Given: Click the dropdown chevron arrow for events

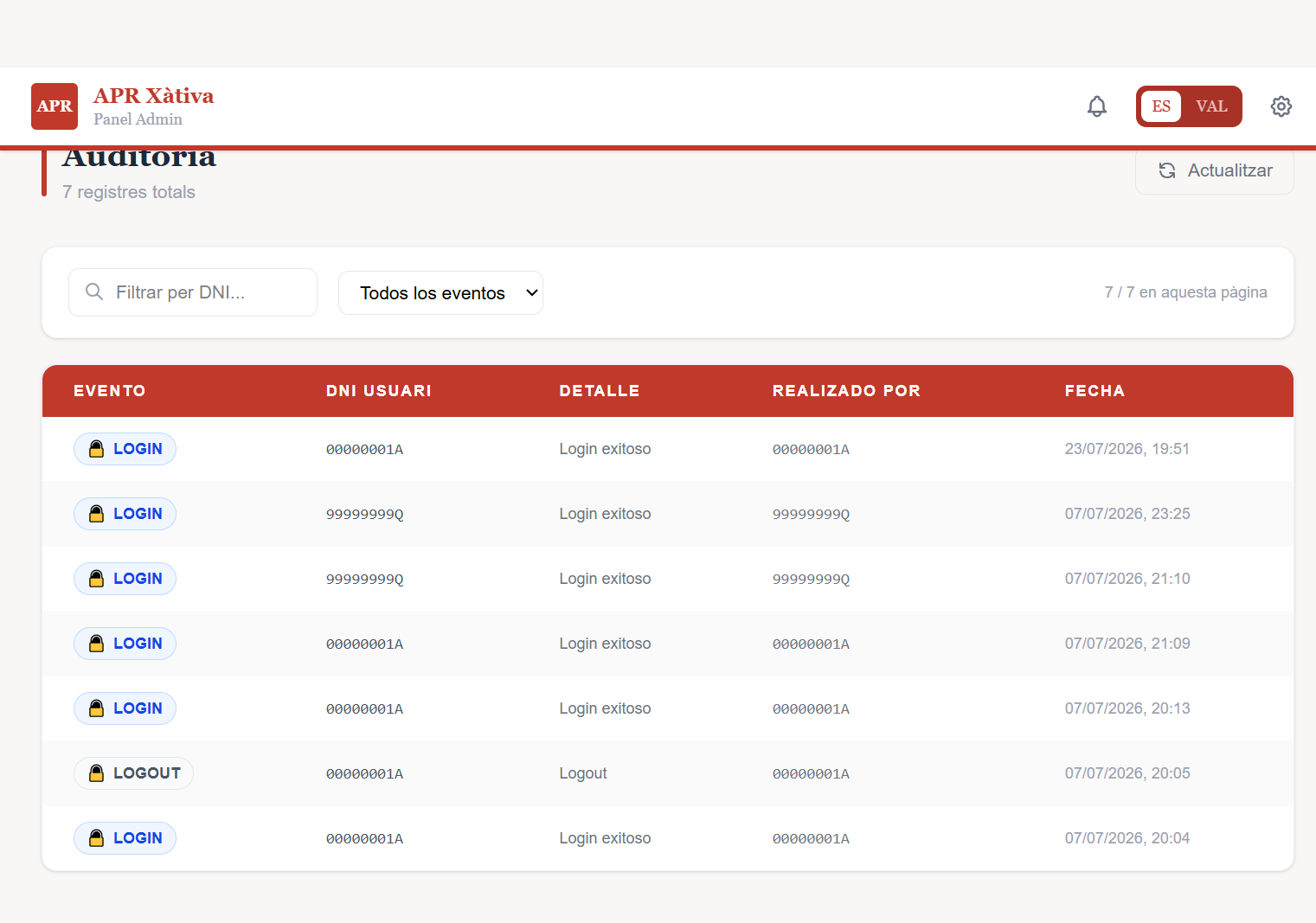Looking at the screenshot, I should [x=532, y=293].
